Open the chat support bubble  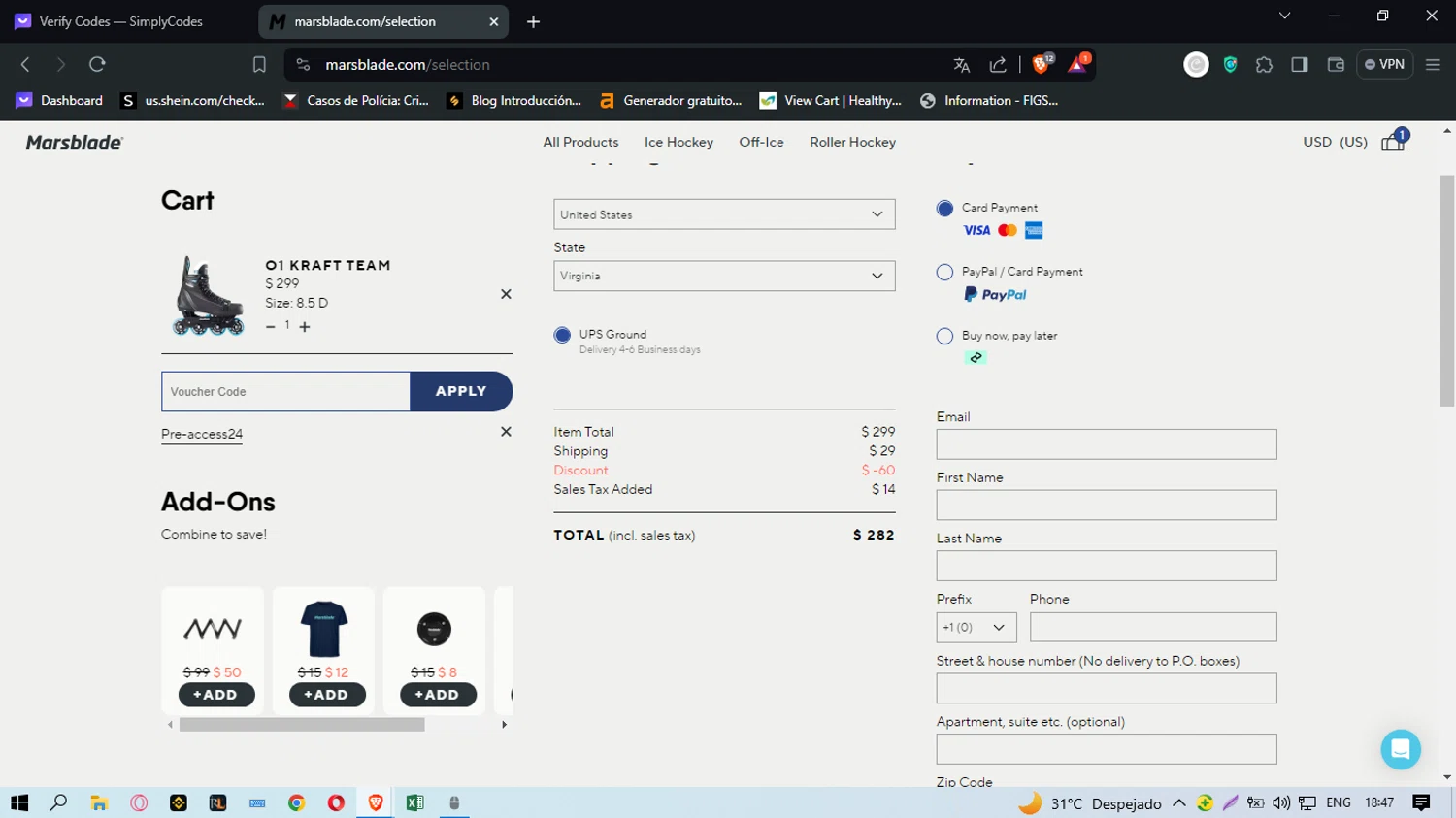1401,749
